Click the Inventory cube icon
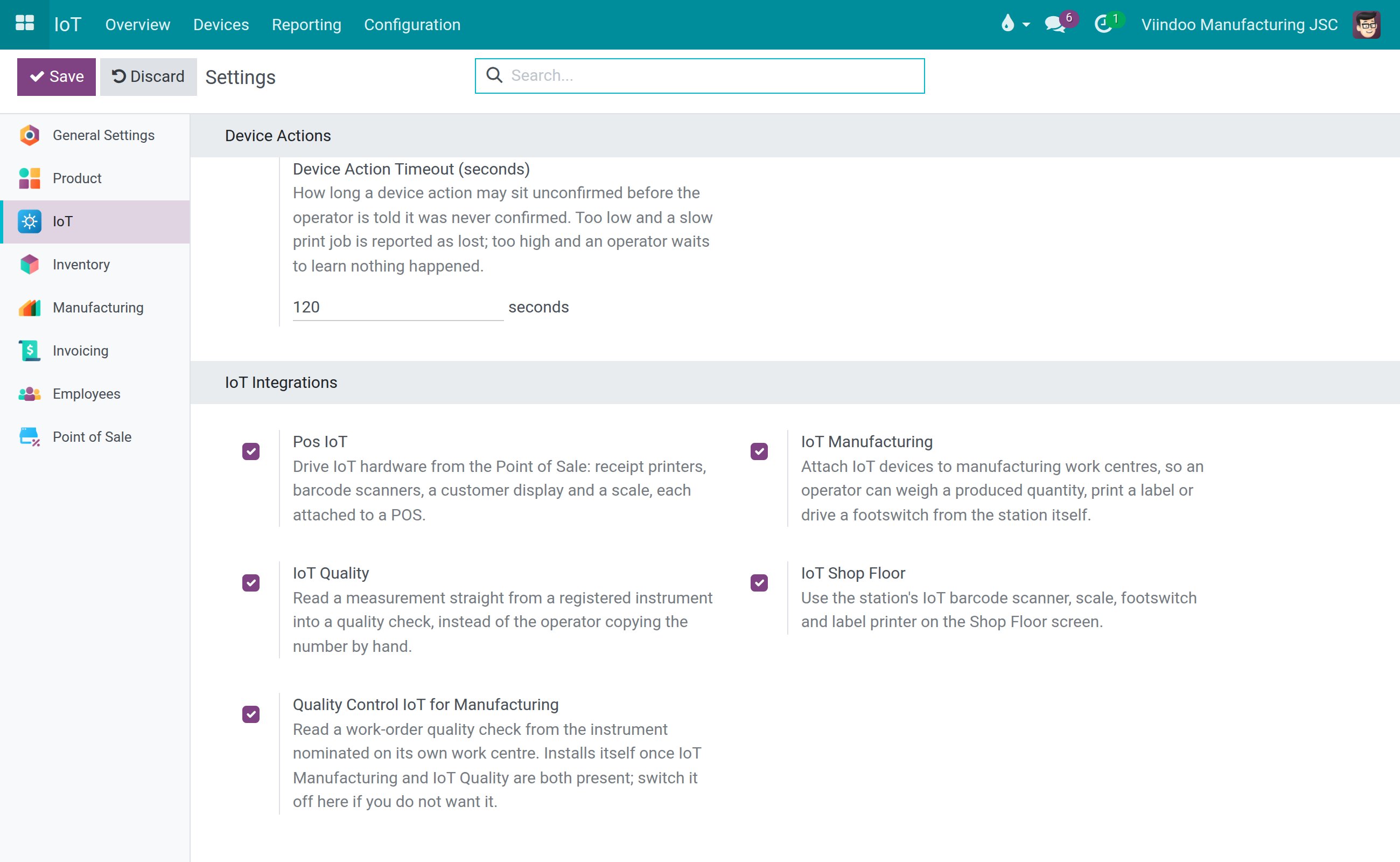 30,265
